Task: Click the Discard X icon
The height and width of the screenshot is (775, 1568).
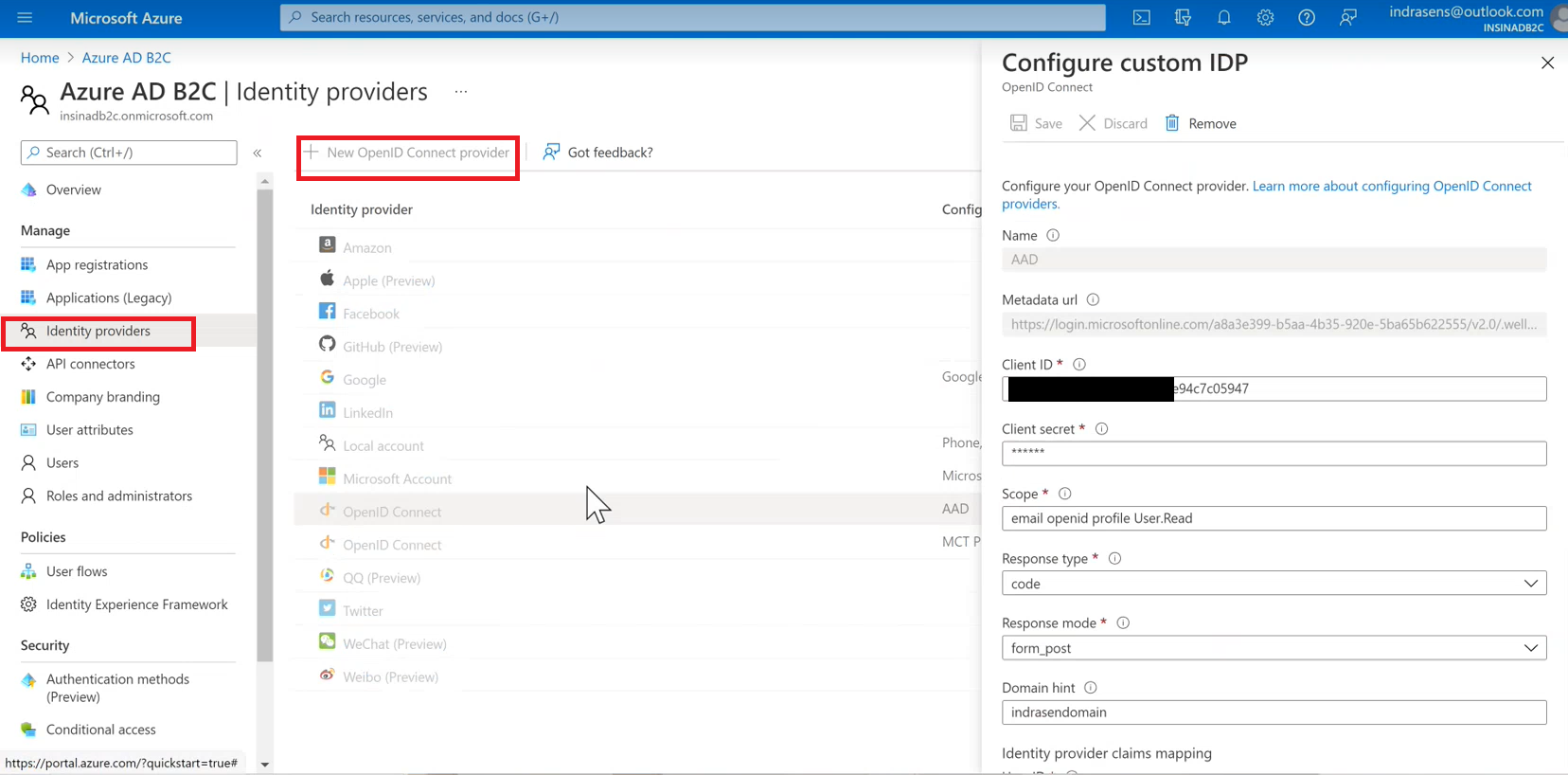Action: click(x=1087, y=123)
